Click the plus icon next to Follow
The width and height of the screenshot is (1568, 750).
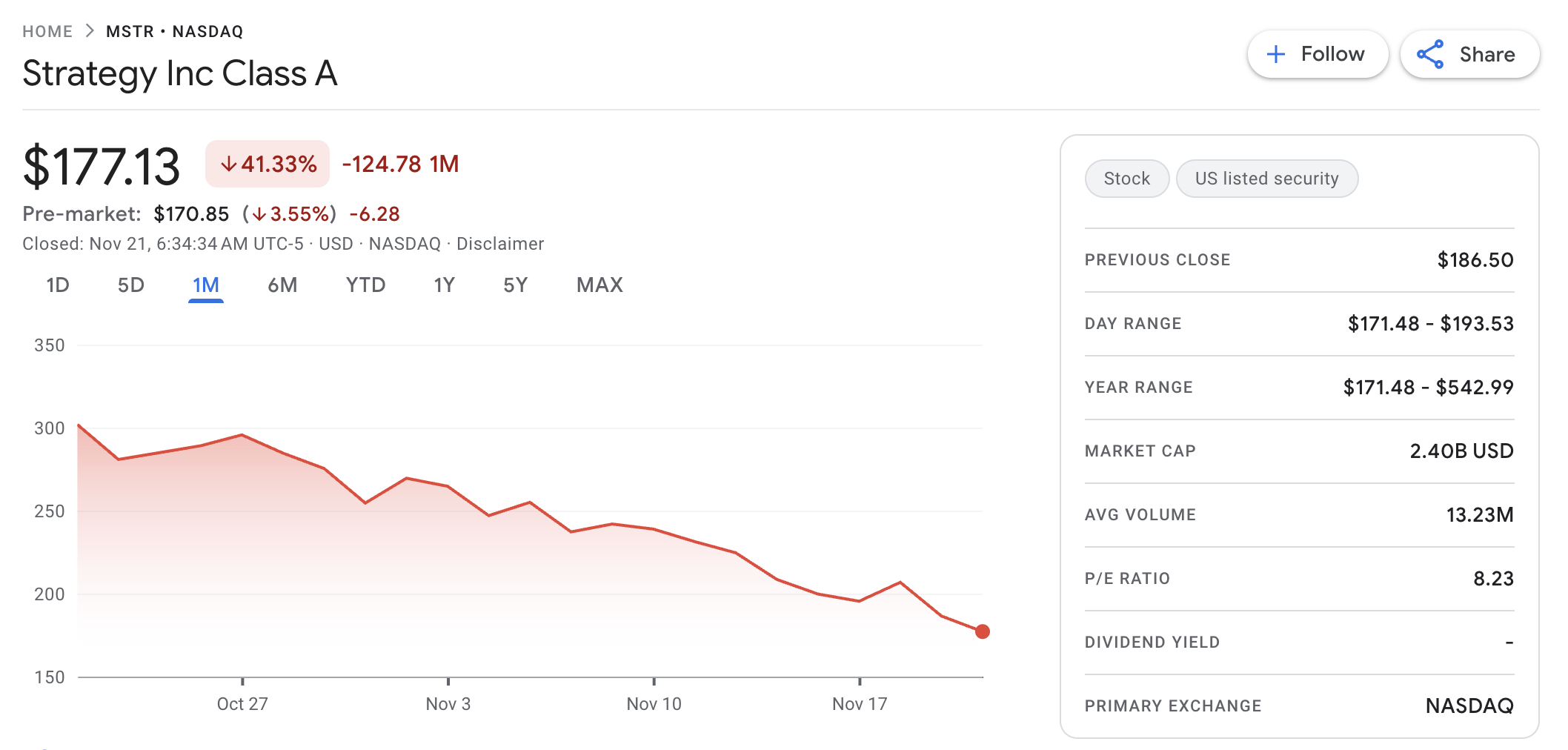pyautogui.click(x=1276, y=53)
